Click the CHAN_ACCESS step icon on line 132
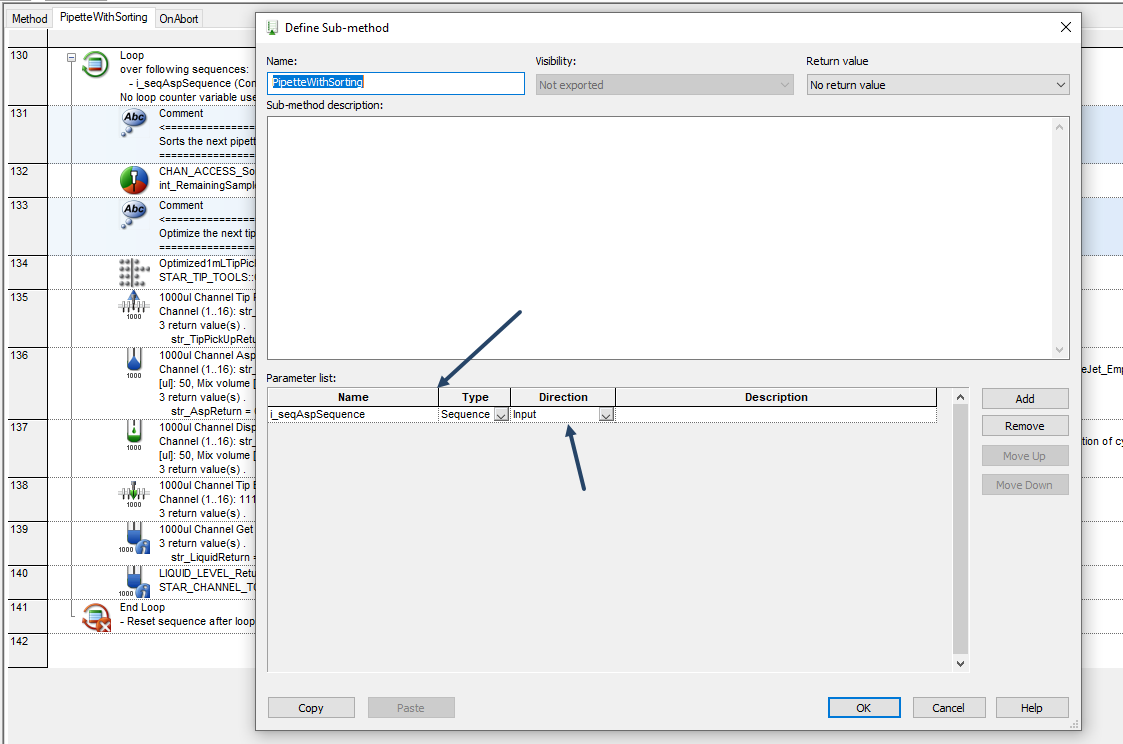The width and height of the screenshot is (1123, 744). tap(134, 180)
